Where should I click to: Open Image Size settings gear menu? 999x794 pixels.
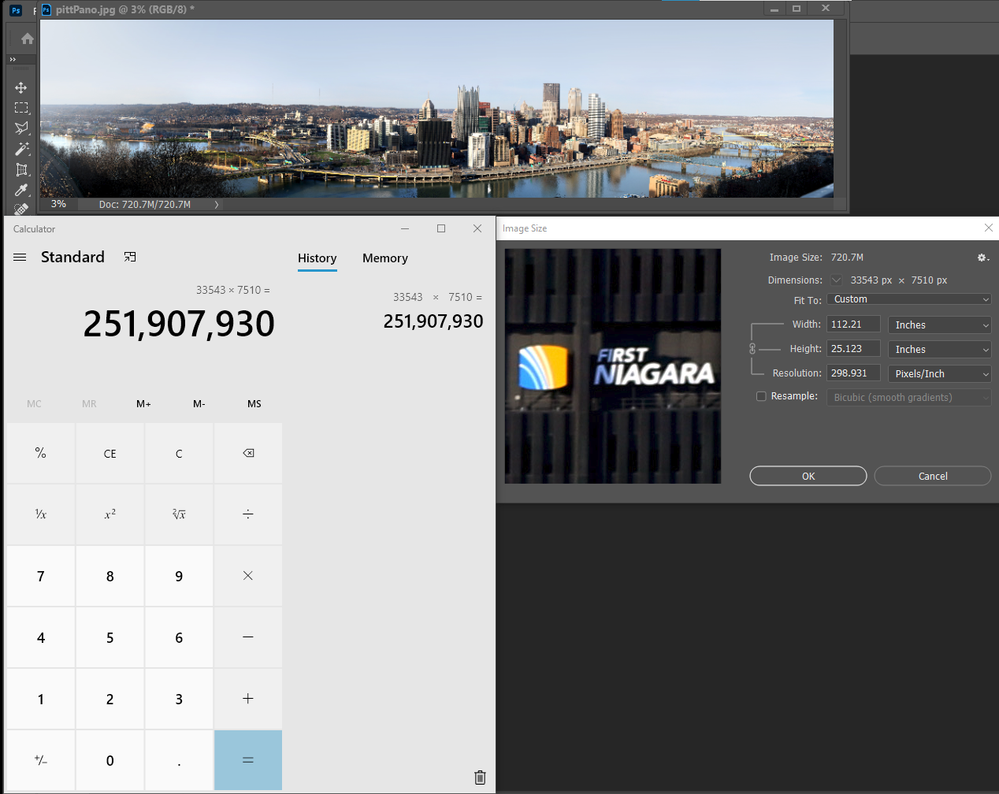pyautogui.click(x=982, y=257)
